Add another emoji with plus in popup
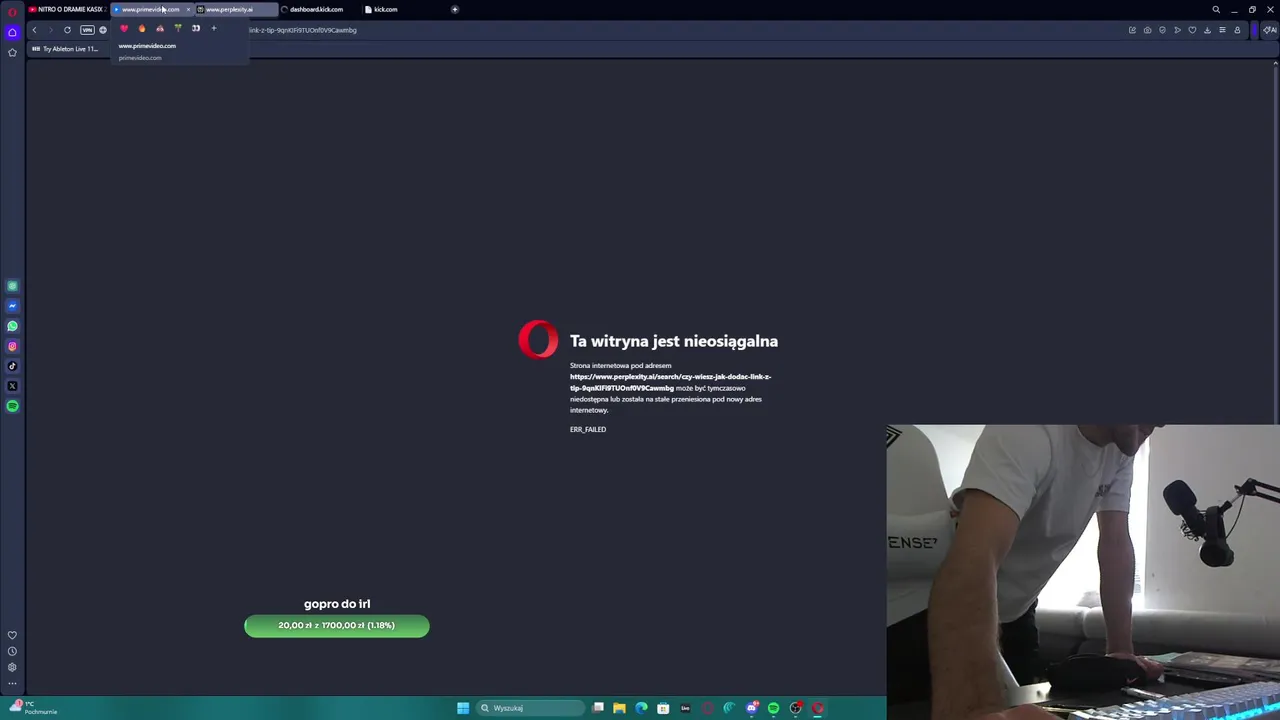This screenshot has height=720, width=1280. coord(214,28)
